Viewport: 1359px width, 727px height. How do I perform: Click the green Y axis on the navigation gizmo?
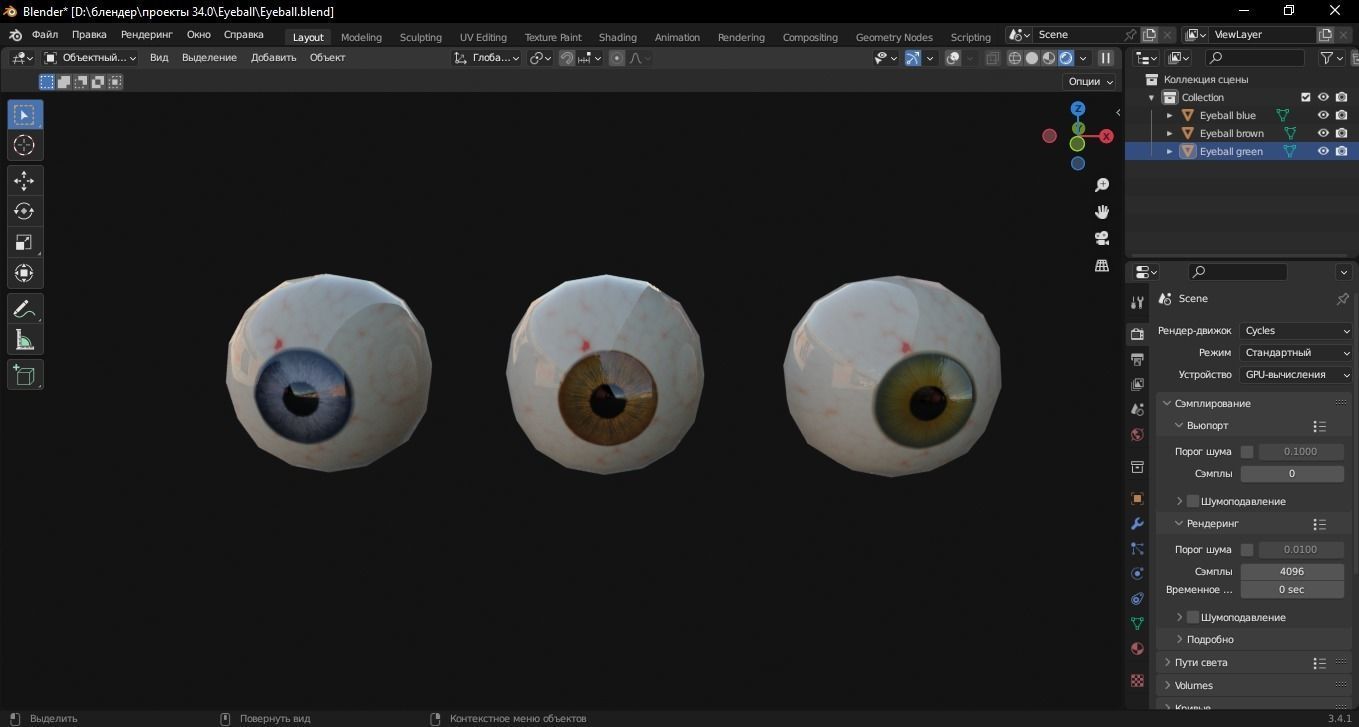coord(1078,127)
